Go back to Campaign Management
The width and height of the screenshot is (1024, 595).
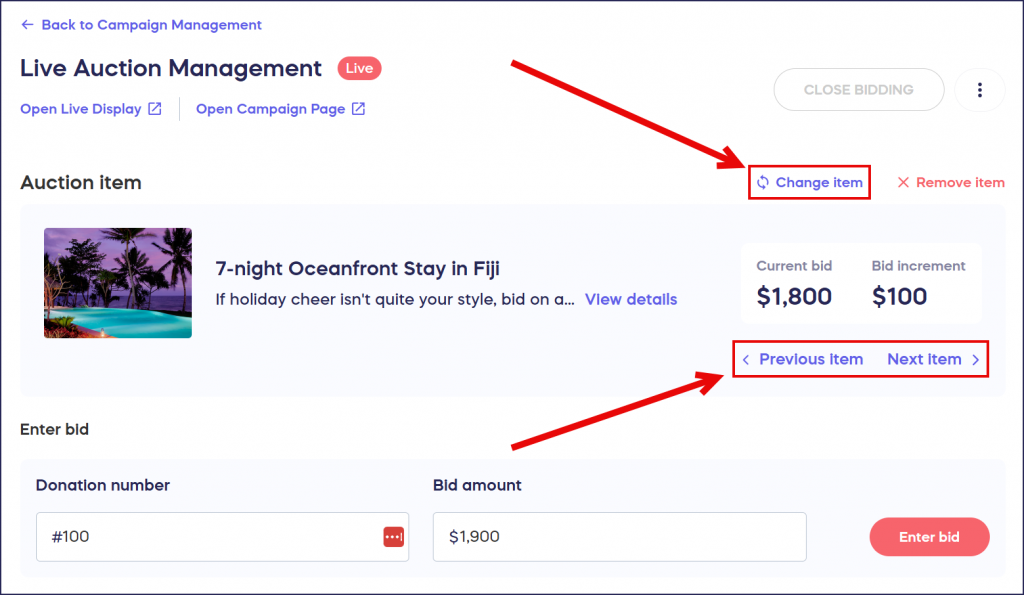[x=152, y=25]
